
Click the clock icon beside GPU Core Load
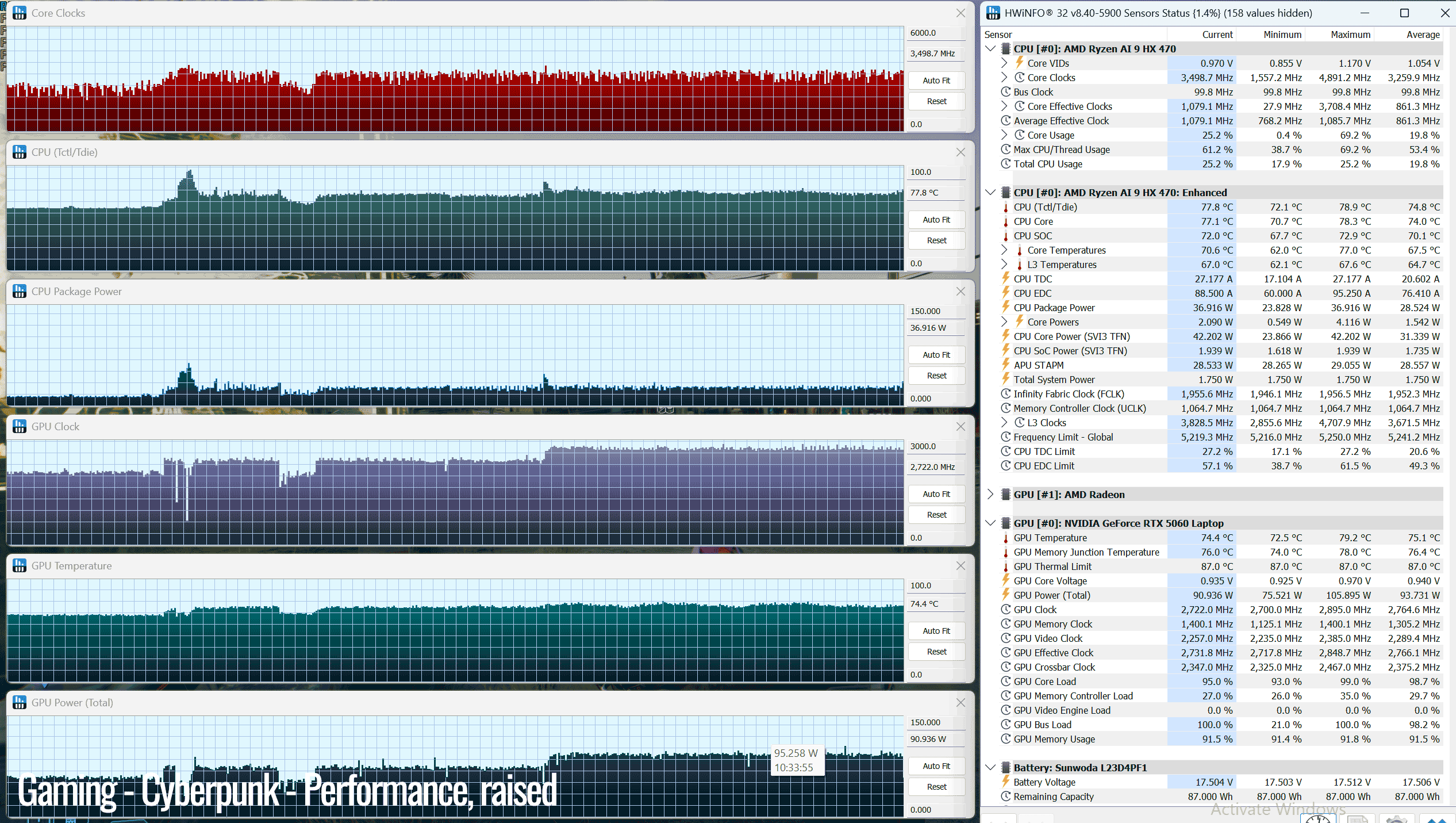click(x=1005, y=682)
